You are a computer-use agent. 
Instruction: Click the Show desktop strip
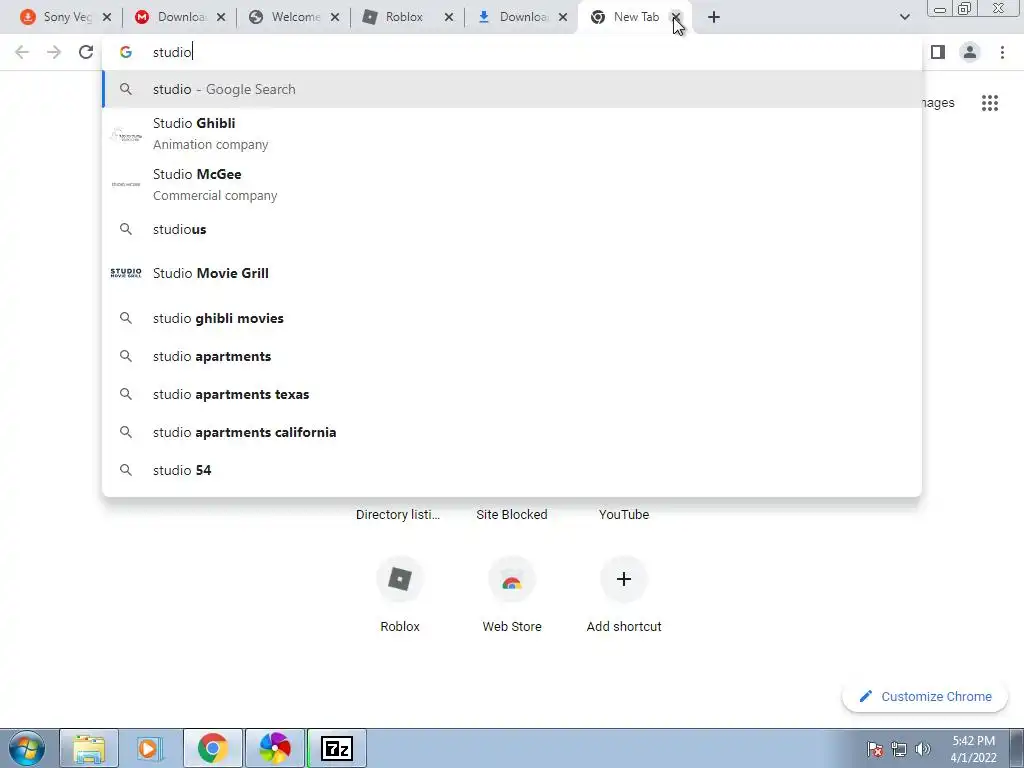coord(1017,748)
